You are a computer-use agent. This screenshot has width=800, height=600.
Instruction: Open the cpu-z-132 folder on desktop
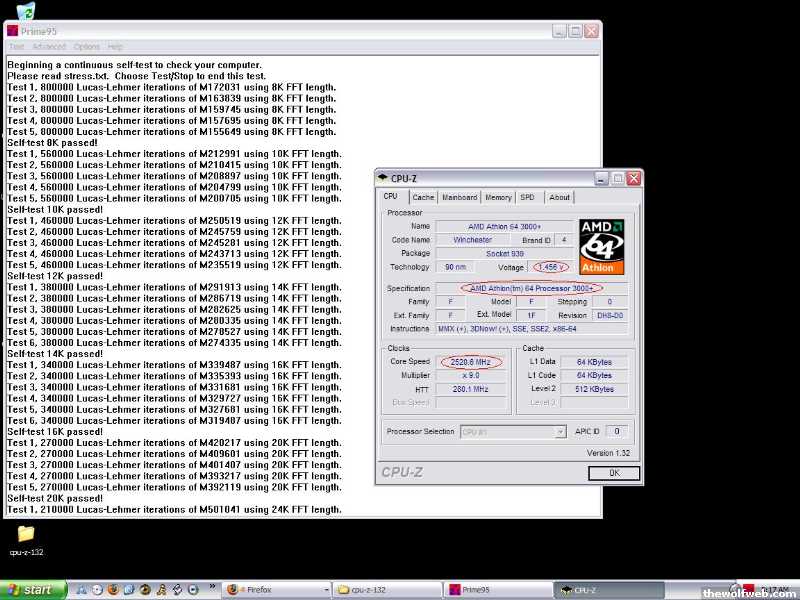click(26, 535)
